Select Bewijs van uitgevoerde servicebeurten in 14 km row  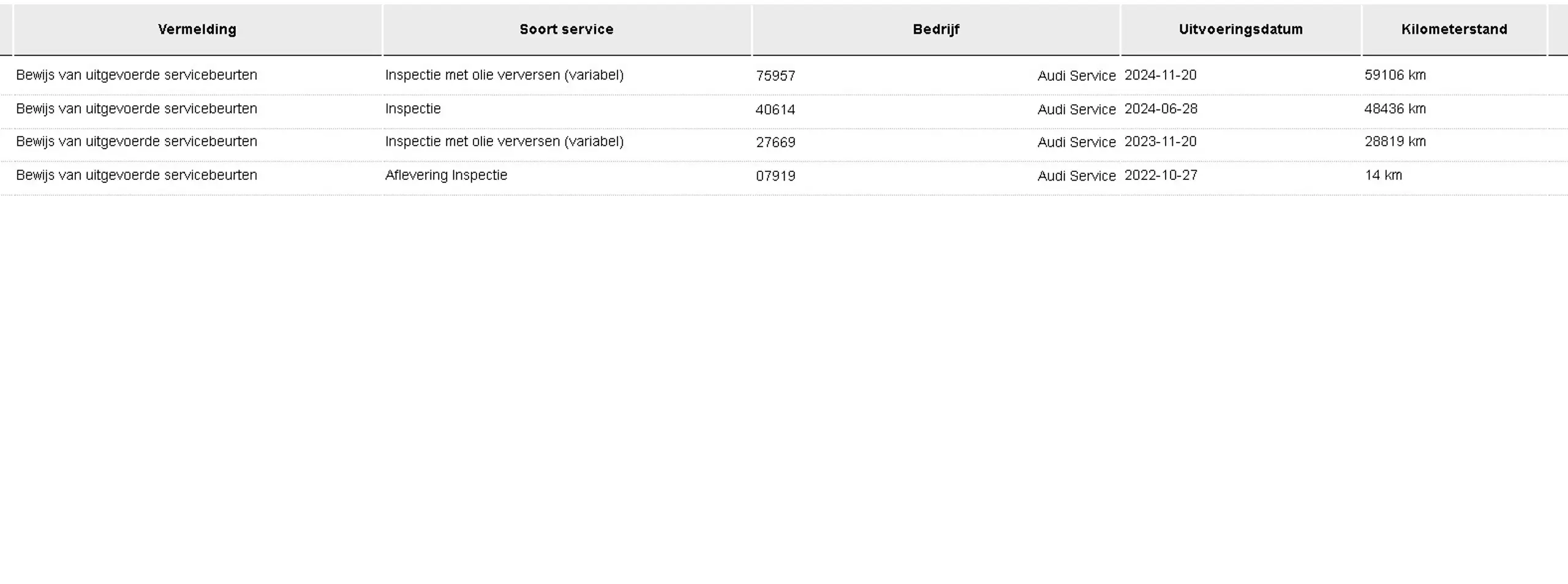click(137, 175)
